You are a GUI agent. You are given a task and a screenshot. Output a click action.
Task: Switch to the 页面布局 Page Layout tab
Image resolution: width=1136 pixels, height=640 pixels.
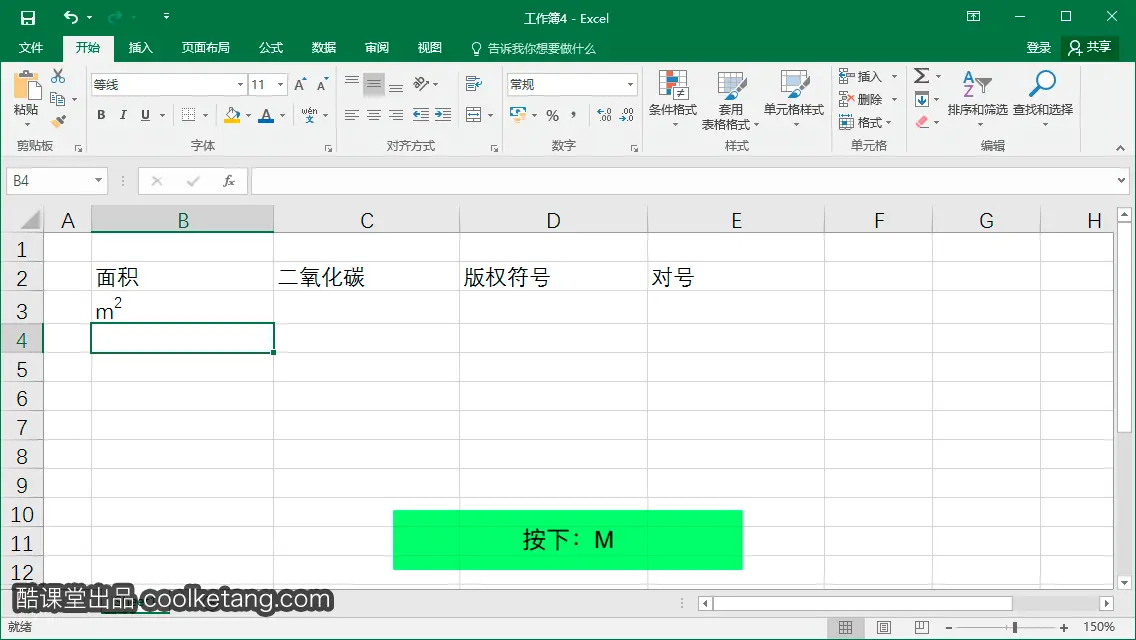(206, 48)
